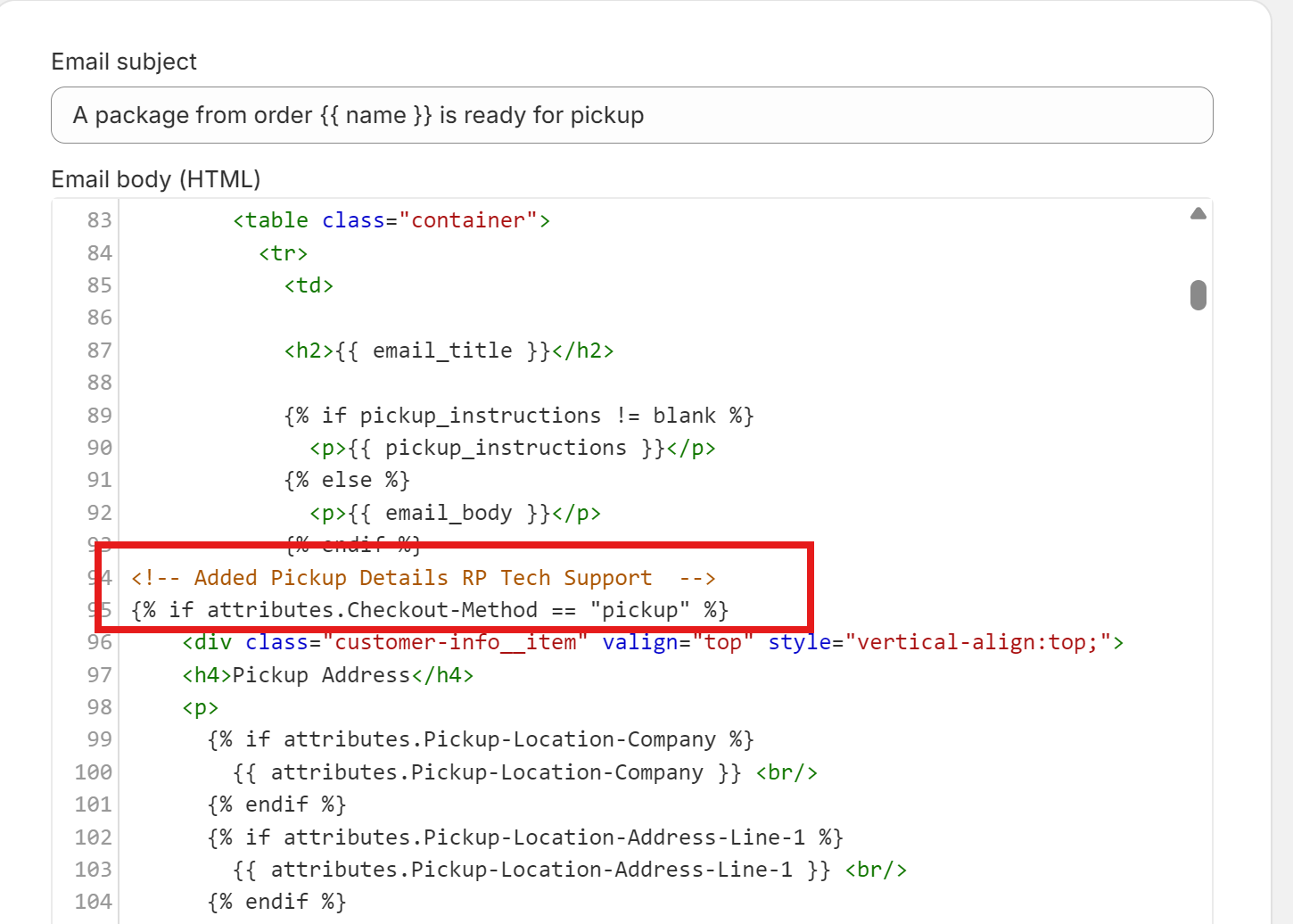Click the scroll up arrow in code editor
Viewport: 1293px width, 924px height.
click(1198, 214)
